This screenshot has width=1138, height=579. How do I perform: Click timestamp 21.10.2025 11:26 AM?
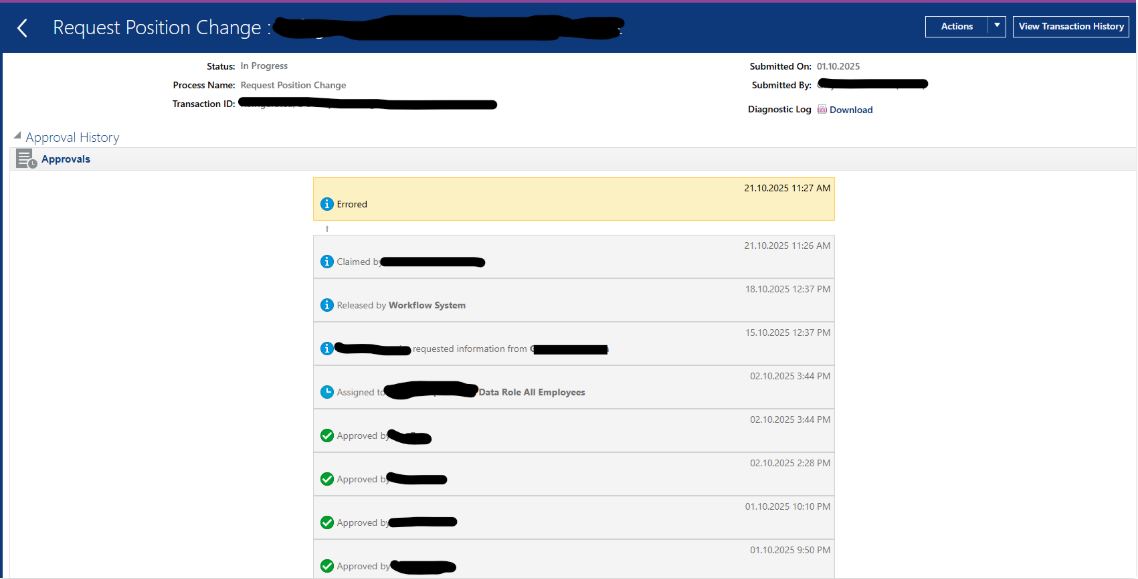click(x=787, y=245)
